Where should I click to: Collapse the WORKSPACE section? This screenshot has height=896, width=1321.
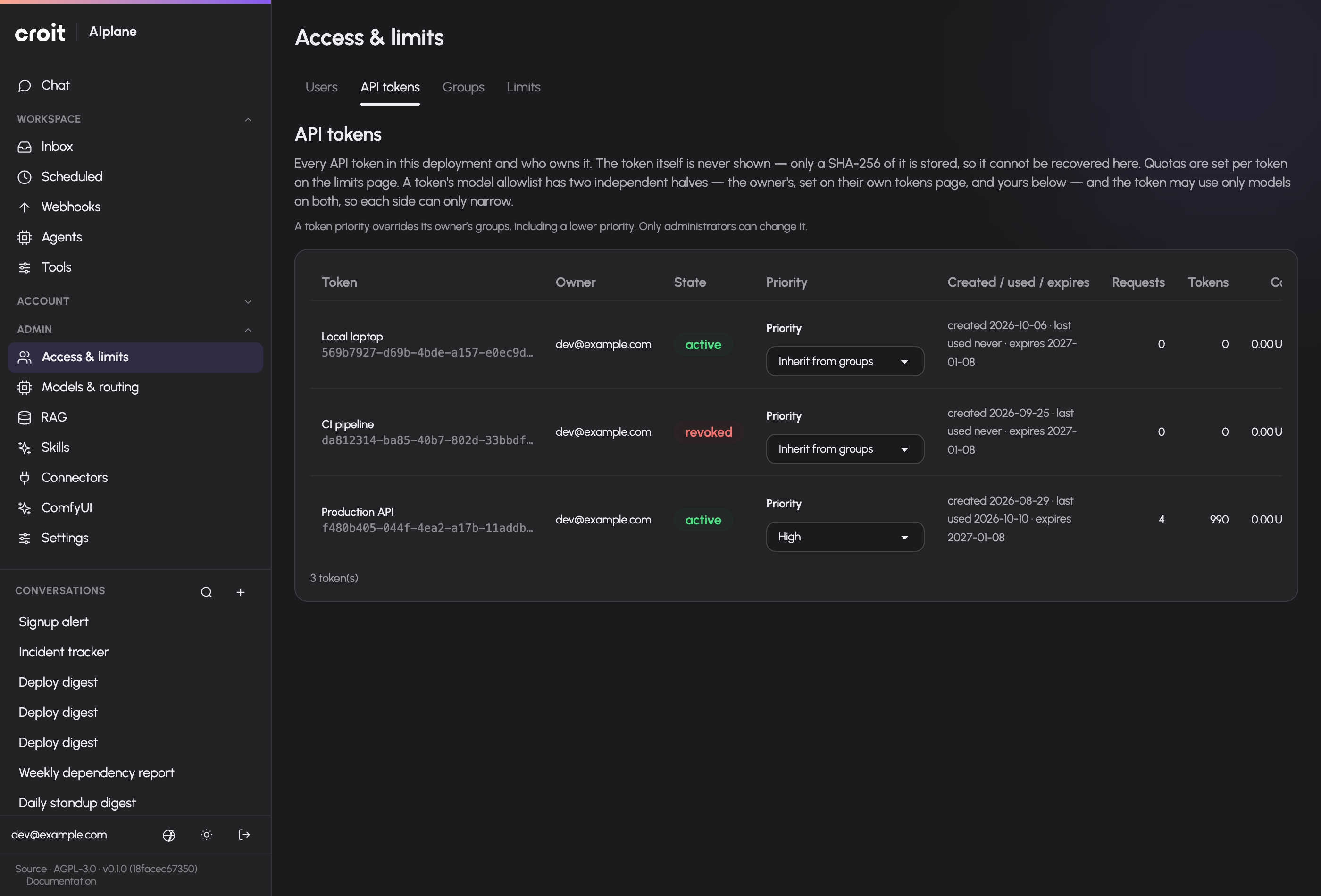coord(248,119)
